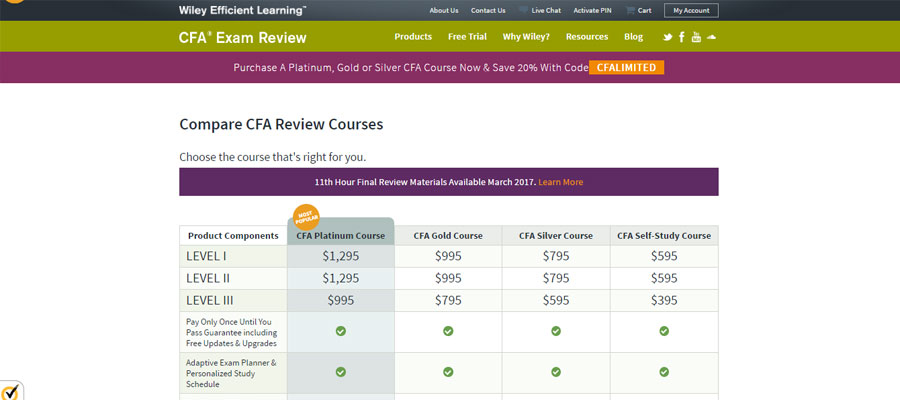The image size is (900, 400).
Task: Click Platinum checkmark for Adaptive Exam Planner
Action: (340, 372)
